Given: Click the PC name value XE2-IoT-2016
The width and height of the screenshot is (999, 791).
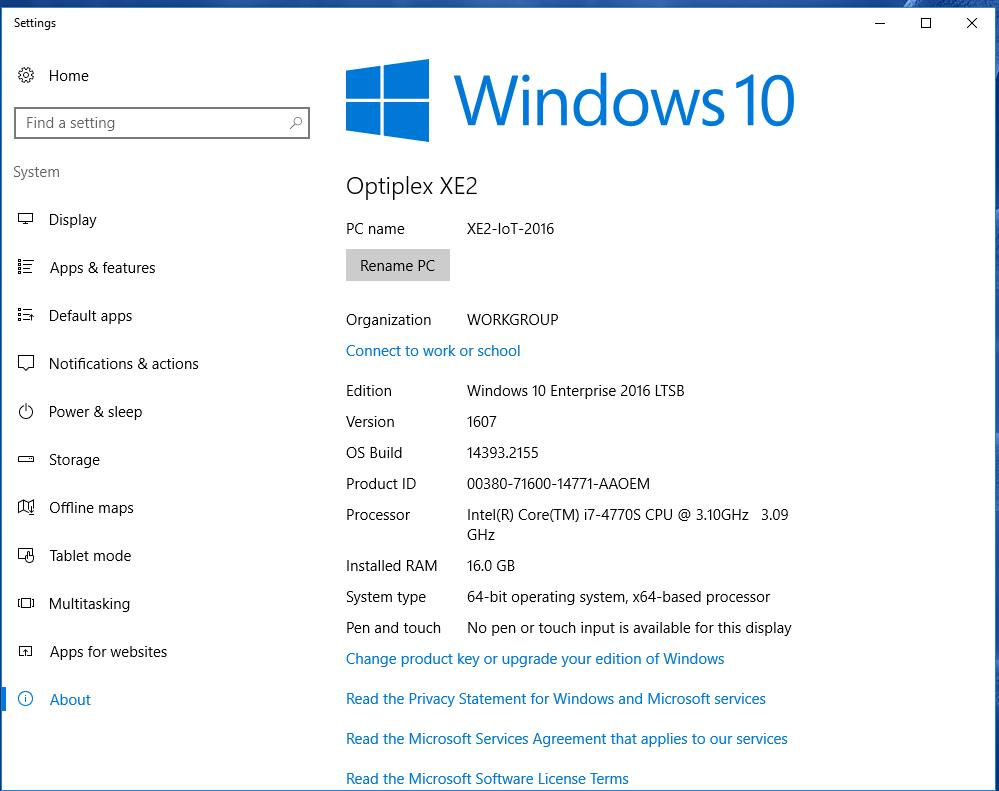Looking at the screenshot, I should pos(510,229).
